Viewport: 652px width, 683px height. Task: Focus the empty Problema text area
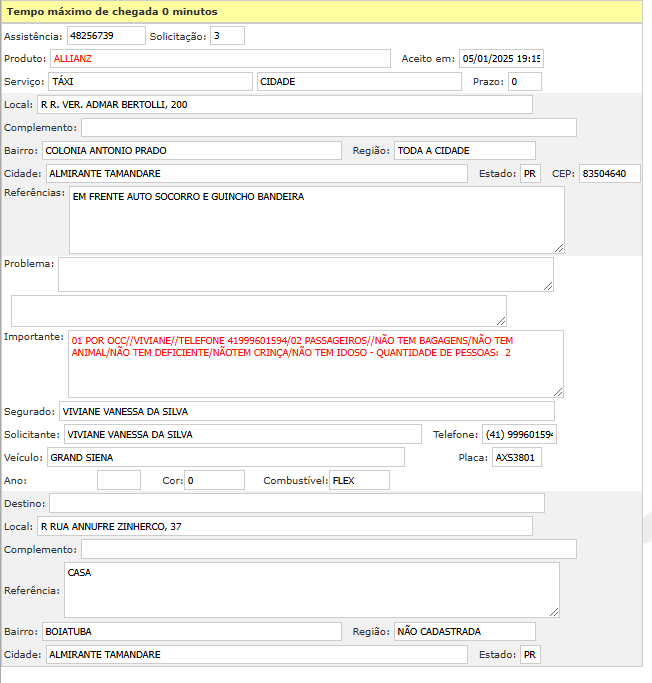(x=305, y=274)
